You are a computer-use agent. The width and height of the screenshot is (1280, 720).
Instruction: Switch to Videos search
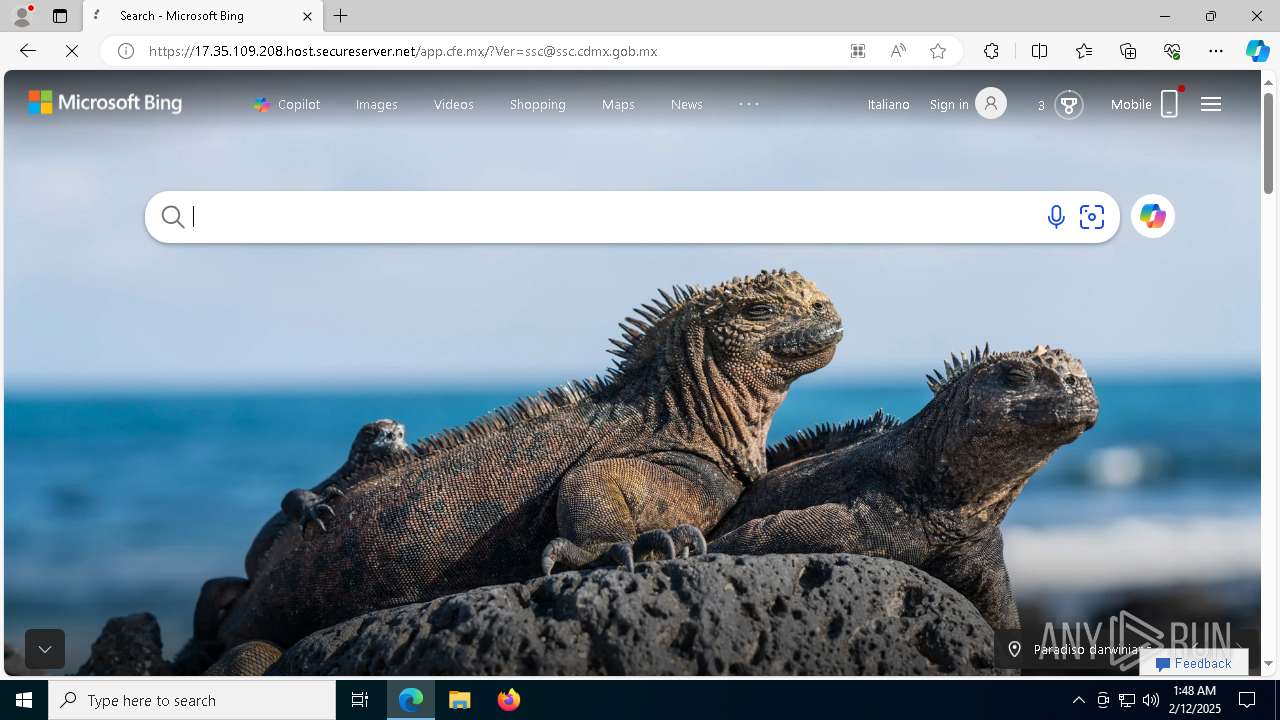click(x=454, y=104)
